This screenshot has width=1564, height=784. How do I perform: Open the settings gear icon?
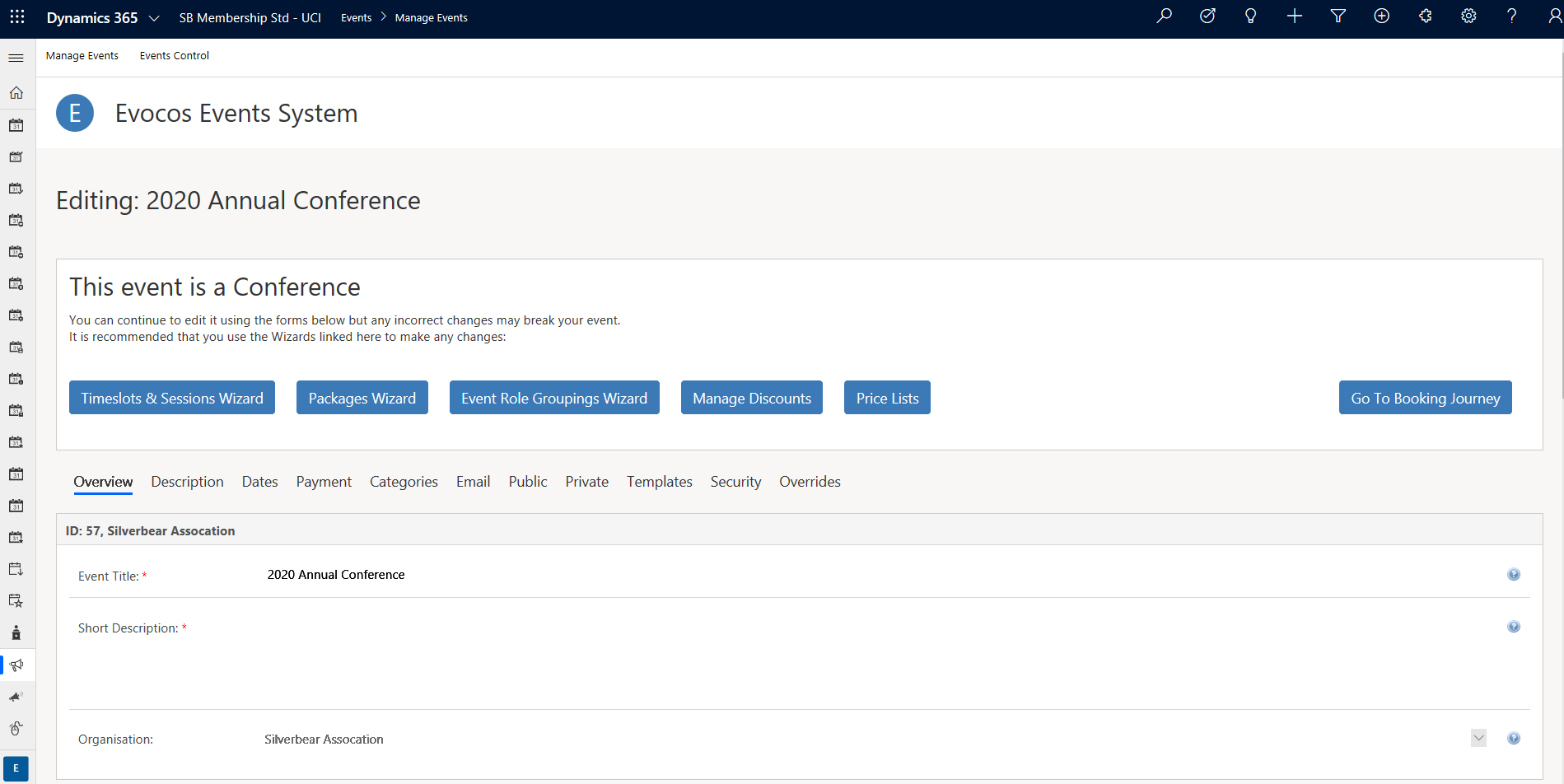(x=1468, y=16)
